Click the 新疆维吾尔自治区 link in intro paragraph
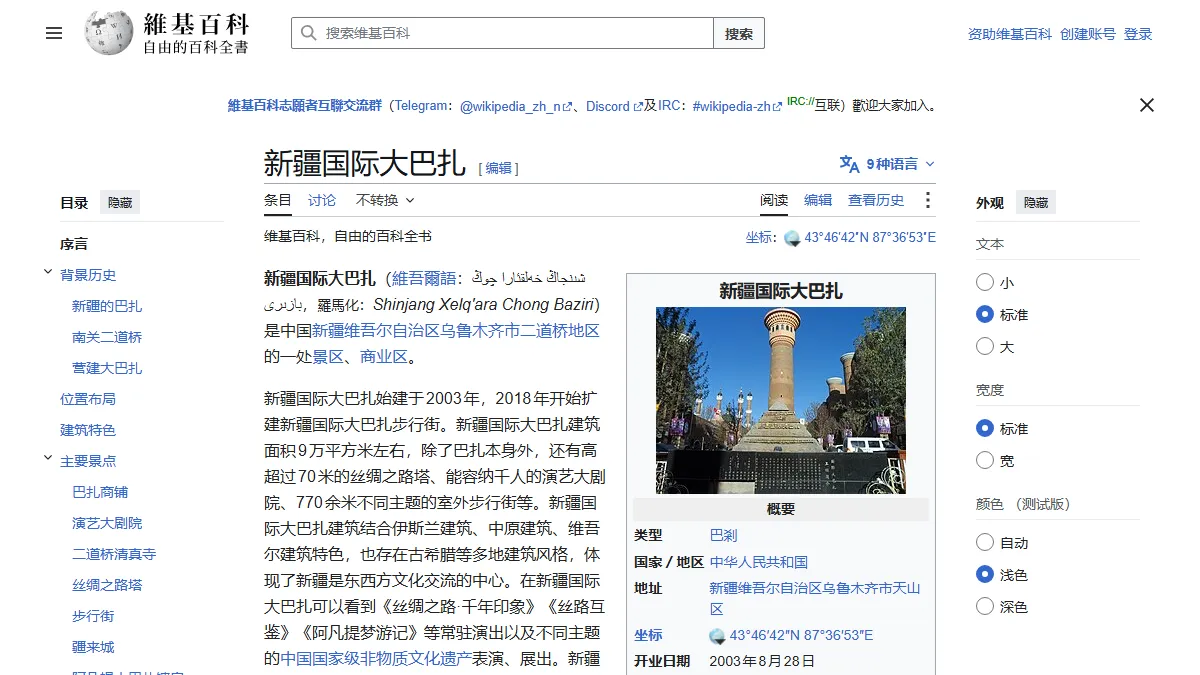This screenshot has height=675, width=1200. tap(375, 330)
